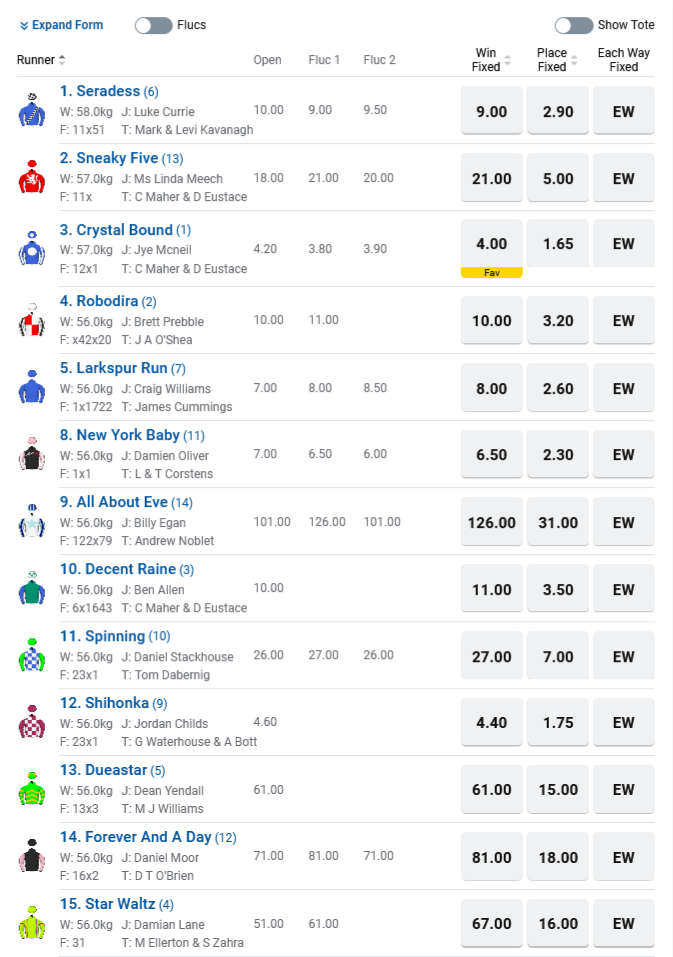Expand Form for all runners
Image resolution: width=673 pixels, height=957 pixels.
[61, 25]
